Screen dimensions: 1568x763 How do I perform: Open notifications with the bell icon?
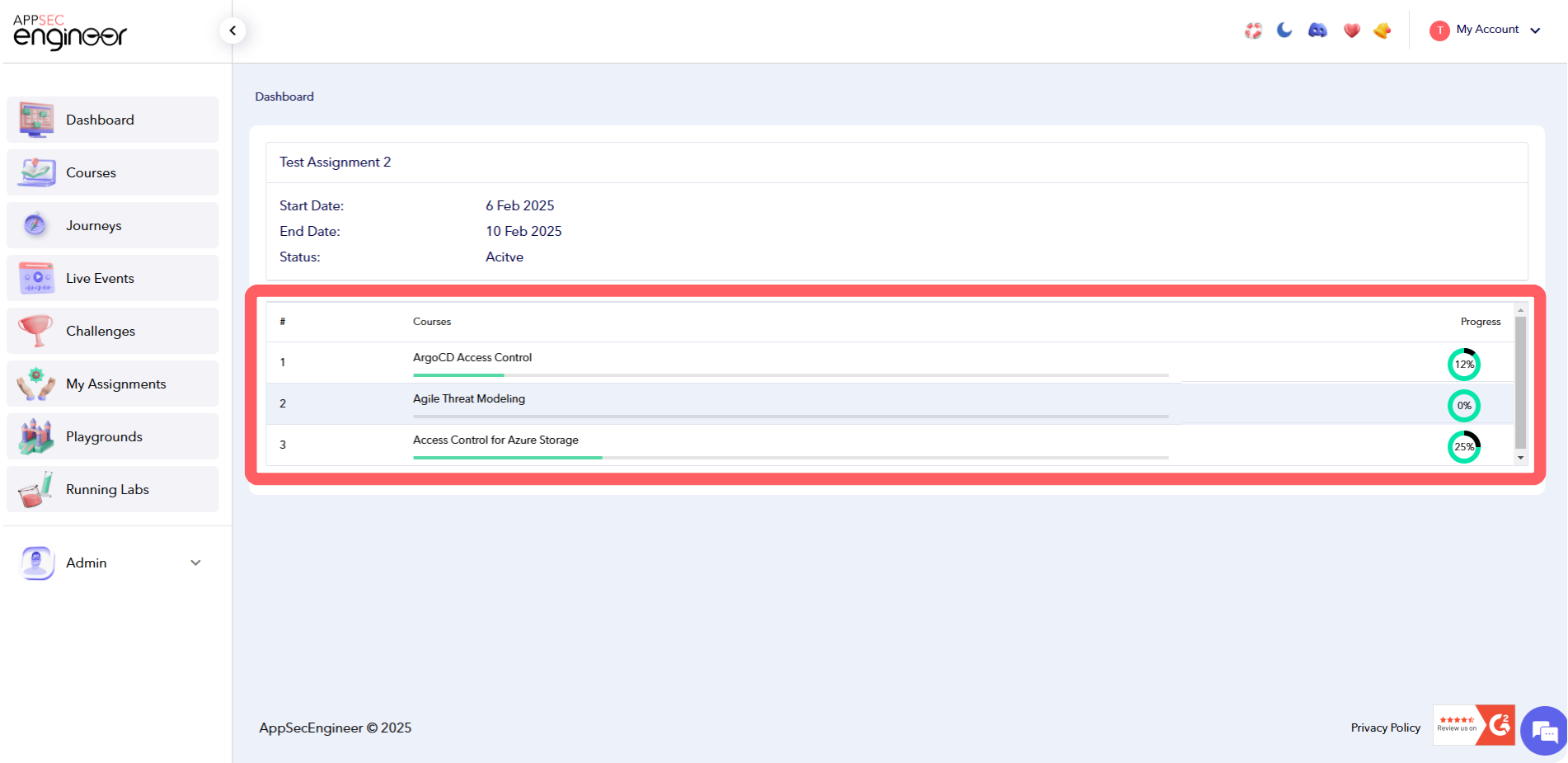tap(1383, 30)
